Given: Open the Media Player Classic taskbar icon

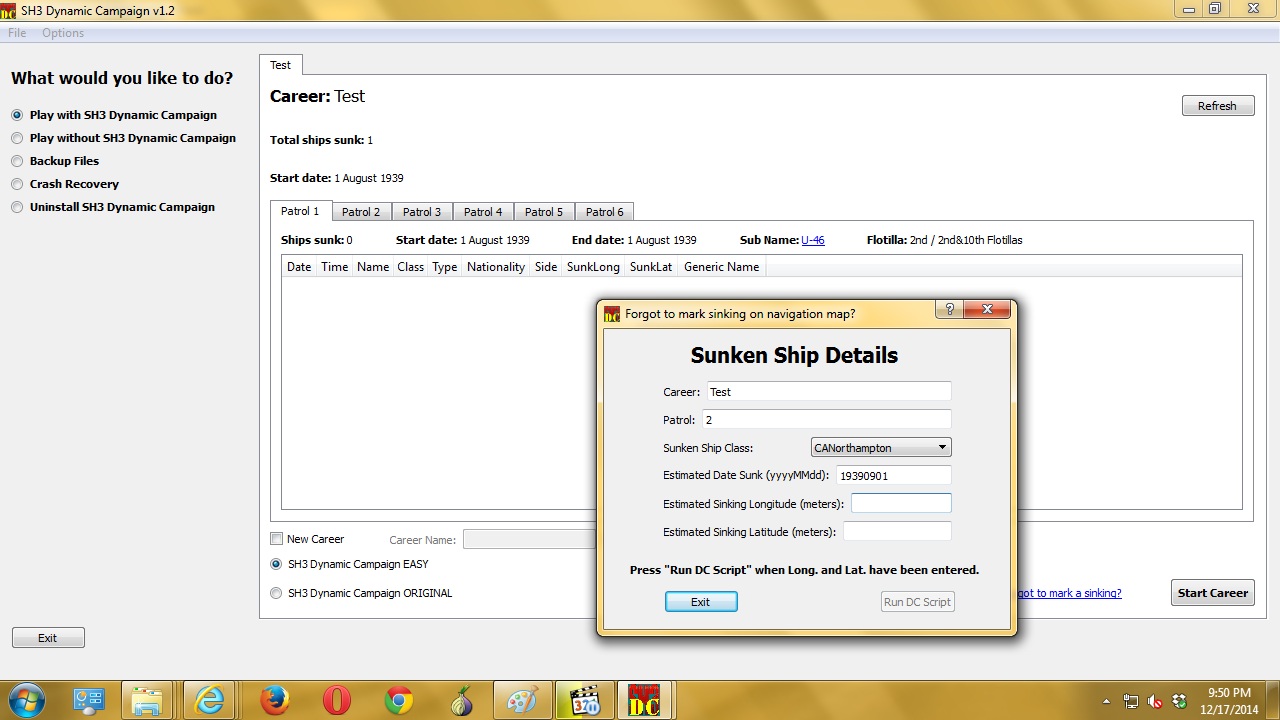Looking at the screenshot, I should coord(584,700).
